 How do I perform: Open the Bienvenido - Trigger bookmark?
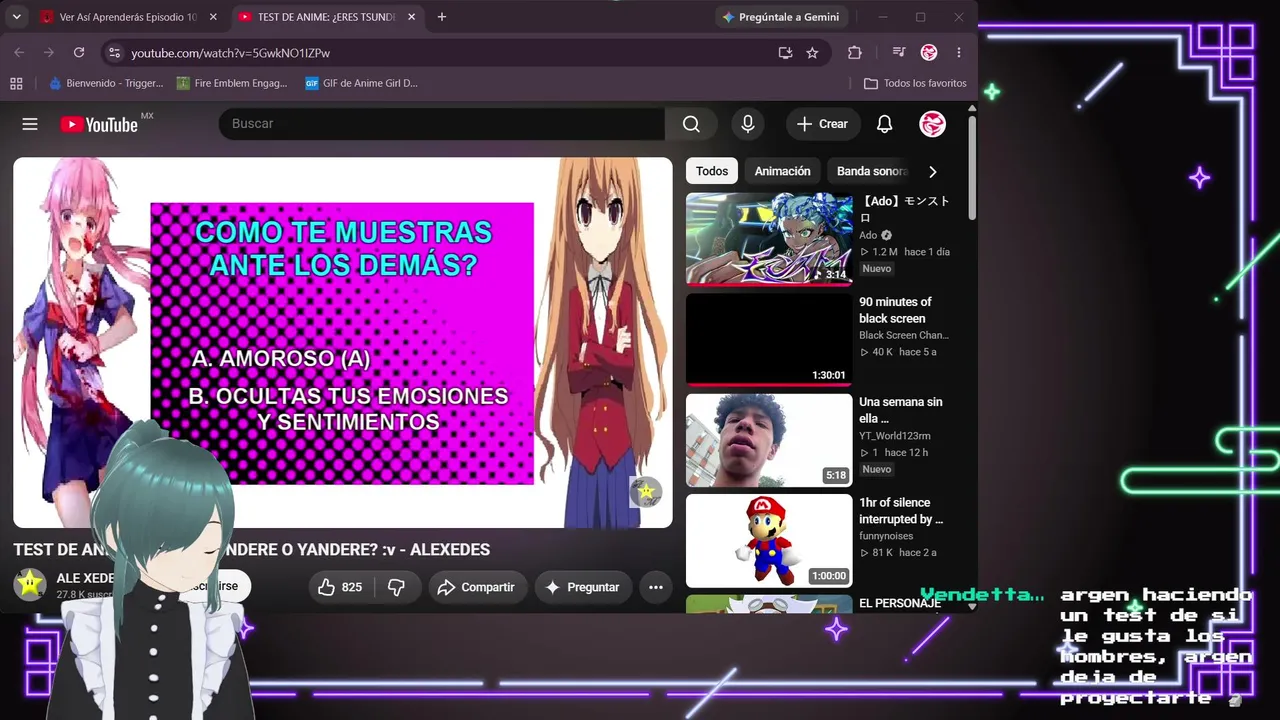coord(106,83)
